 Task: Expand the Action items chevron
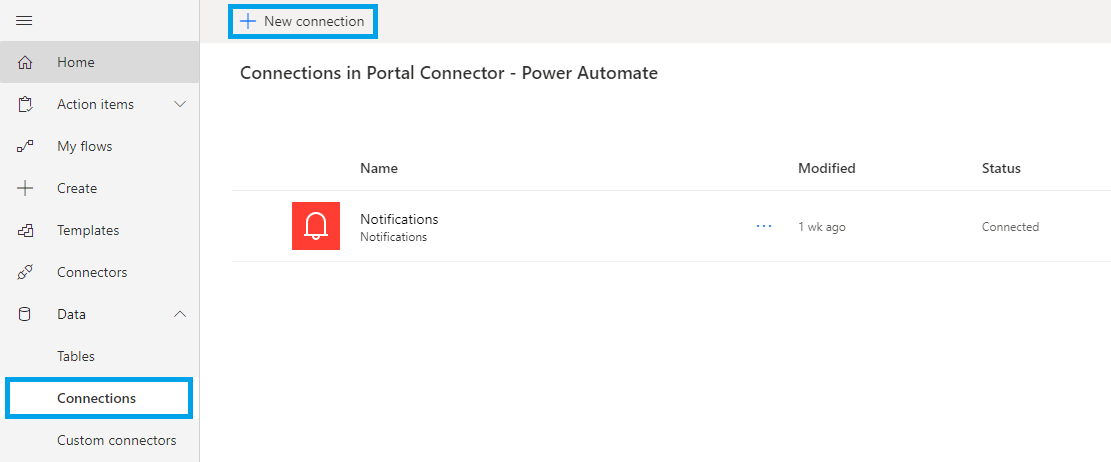[180, 104]
